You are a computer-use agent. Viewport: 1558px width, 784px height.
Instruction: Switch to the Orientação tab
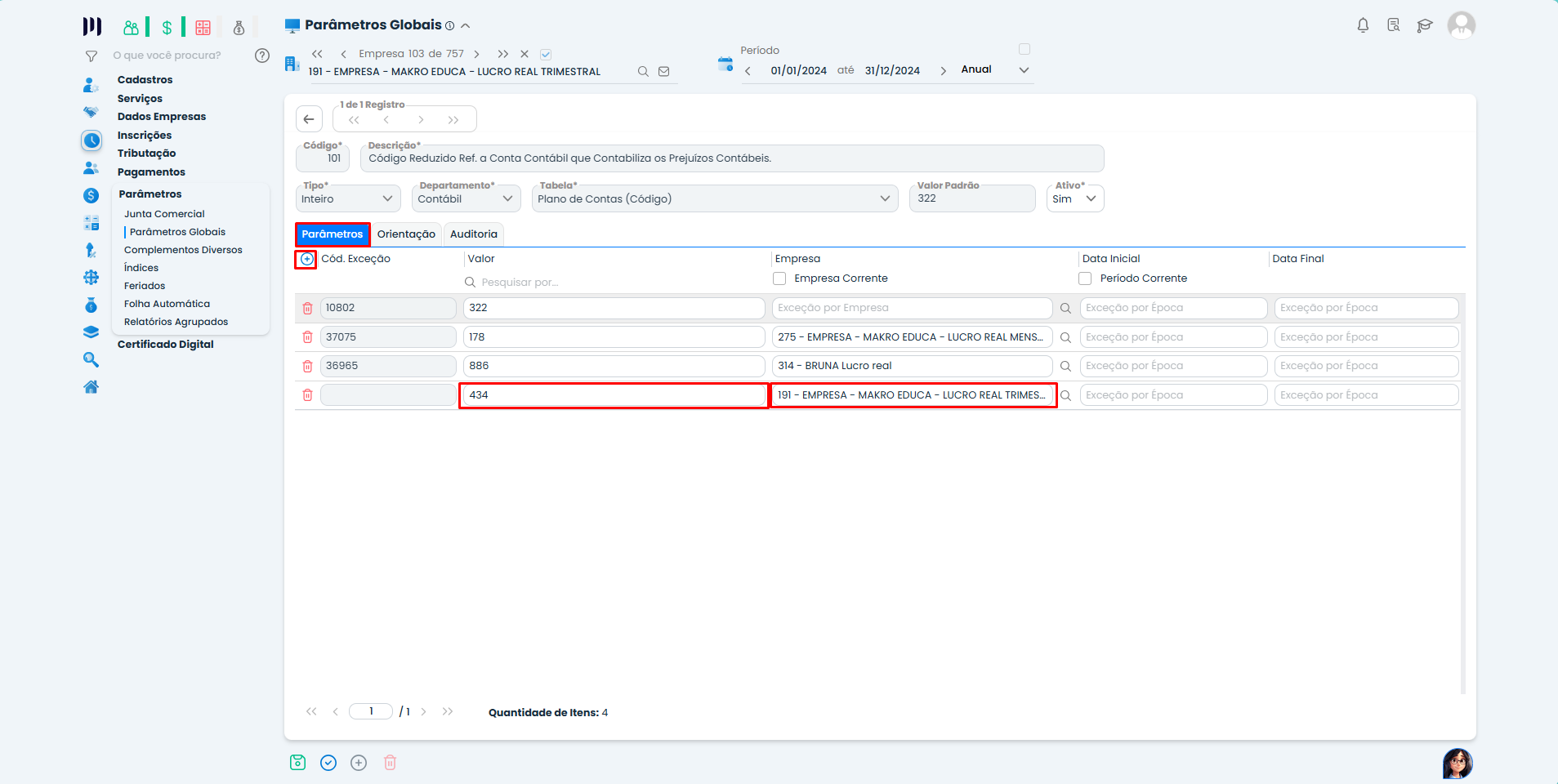pos(406,234)
